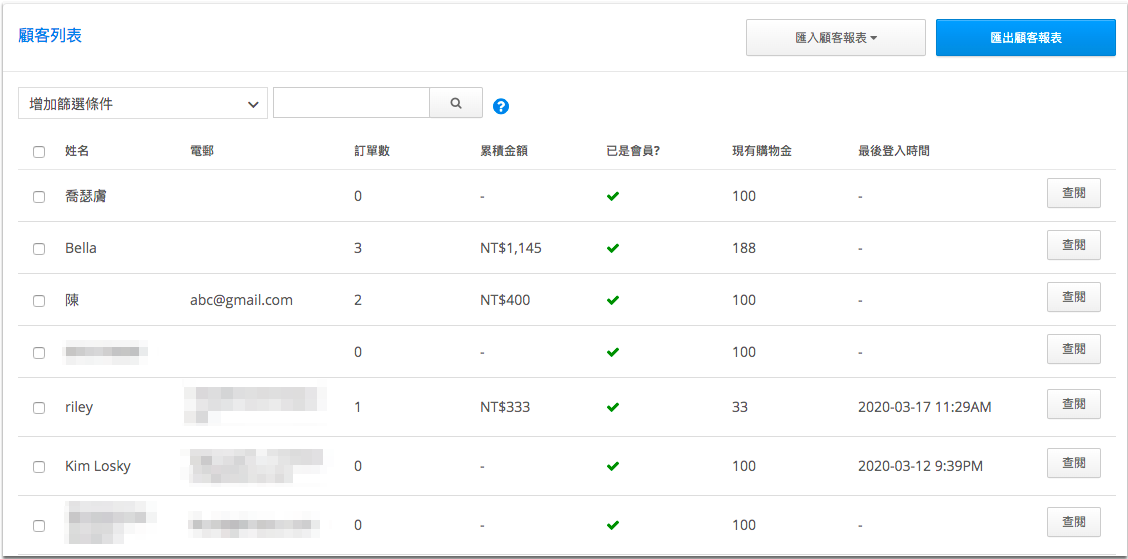Click the blue help question mark icon
The image size is (1128, 559).
[501, 106]
